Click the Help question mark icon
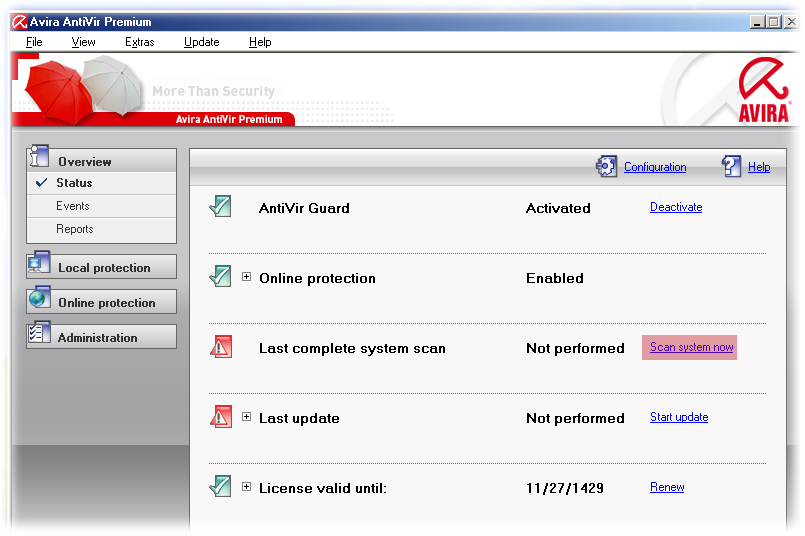Image resolution: width=805 pixels, height=536 pixels. point(732,166)
